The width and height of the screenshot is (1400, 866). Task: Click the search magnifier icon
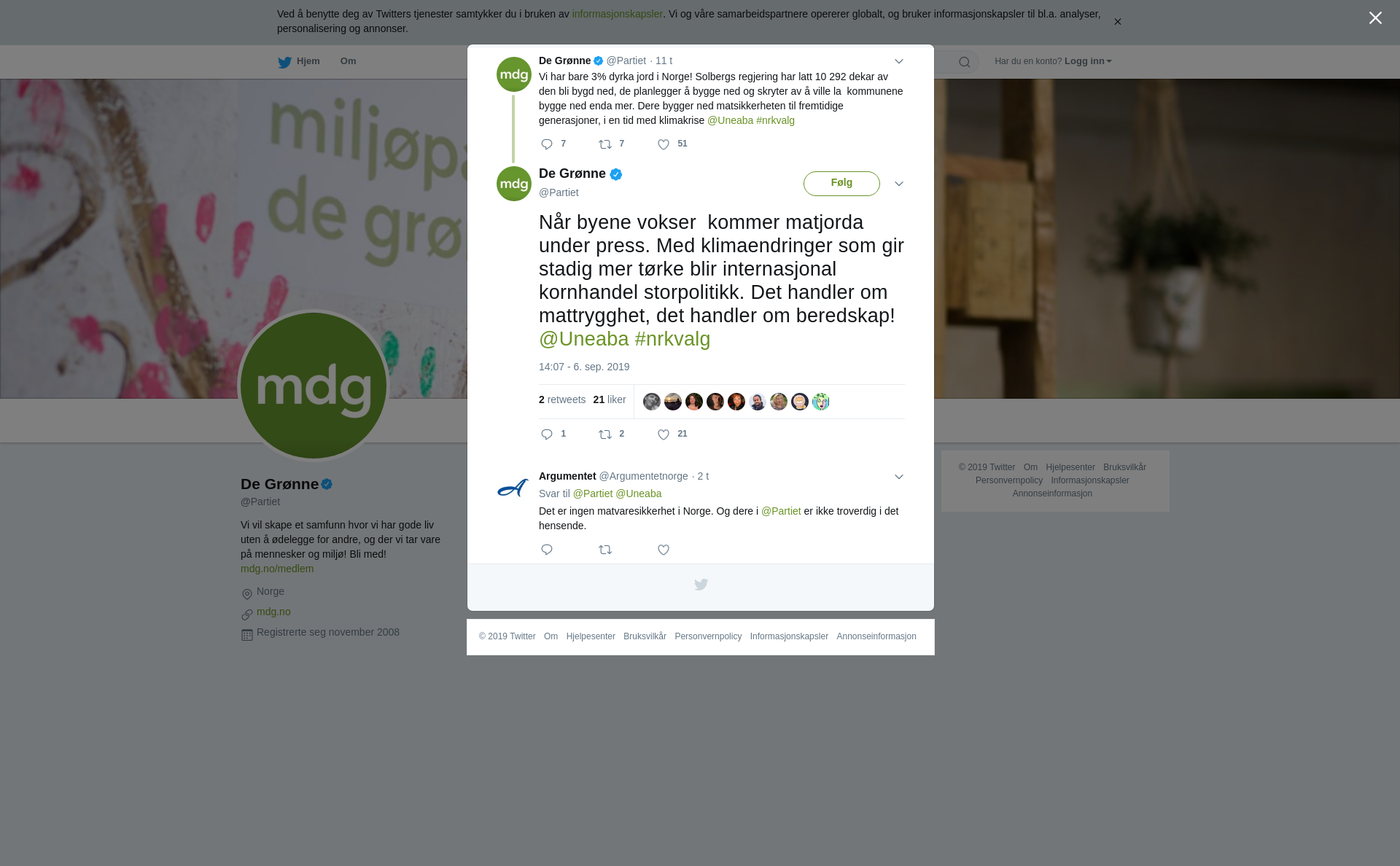(965, 62)
